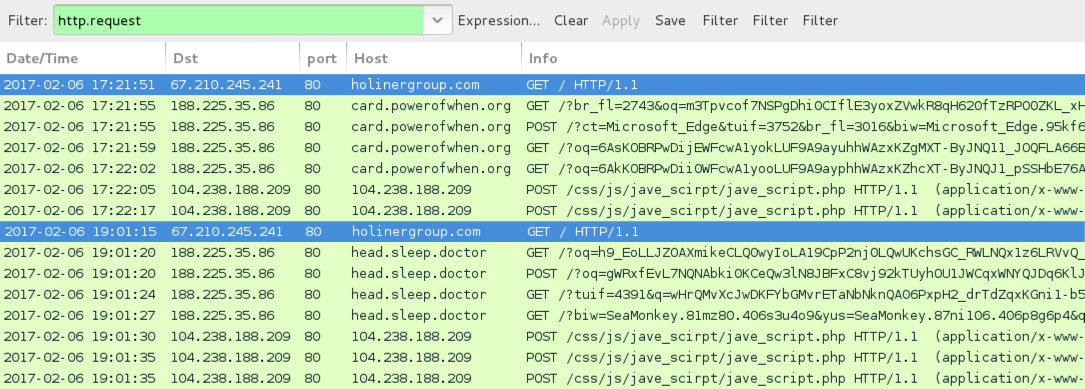
Task: Save the current filter
Action: (671, 21)
